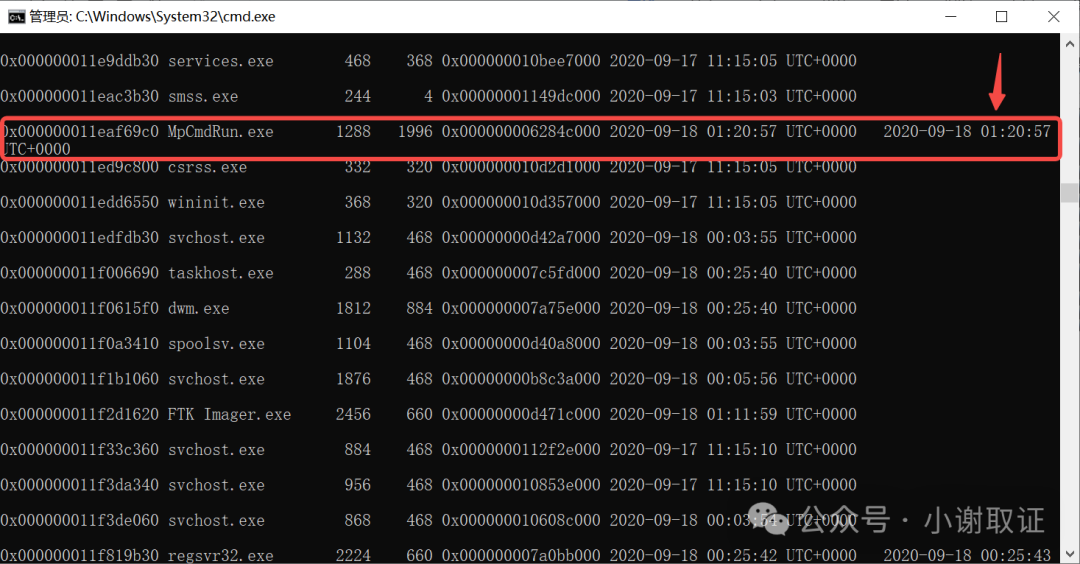Click the dwm.exe process name
The image size is (1080, 564).
[198, 309]
